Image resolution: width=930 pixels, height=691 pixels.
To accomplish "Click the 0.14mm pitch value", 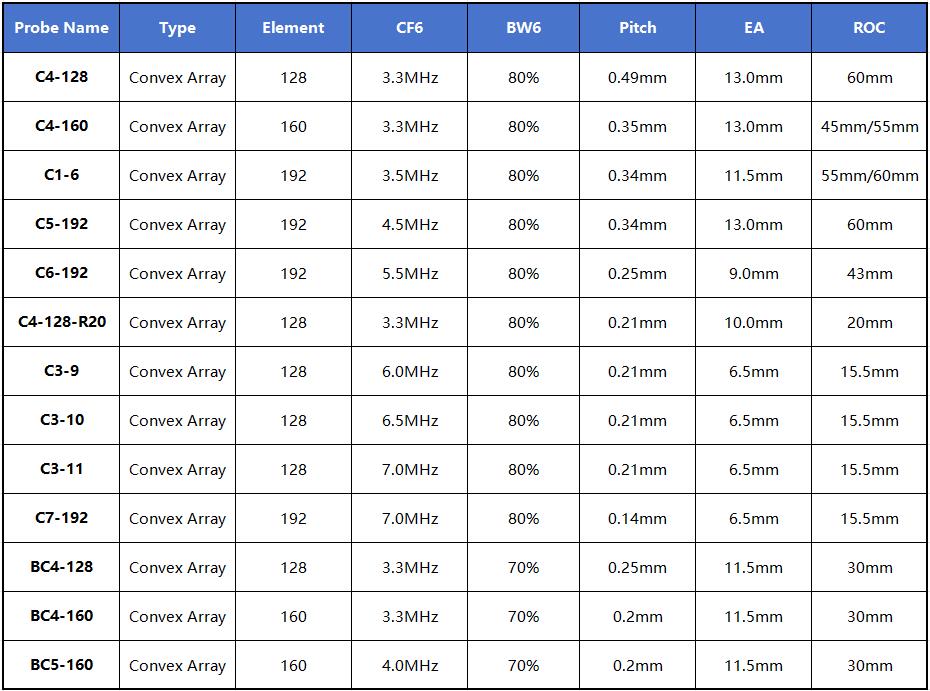I will pyautogui.click(x=637, y=519).
